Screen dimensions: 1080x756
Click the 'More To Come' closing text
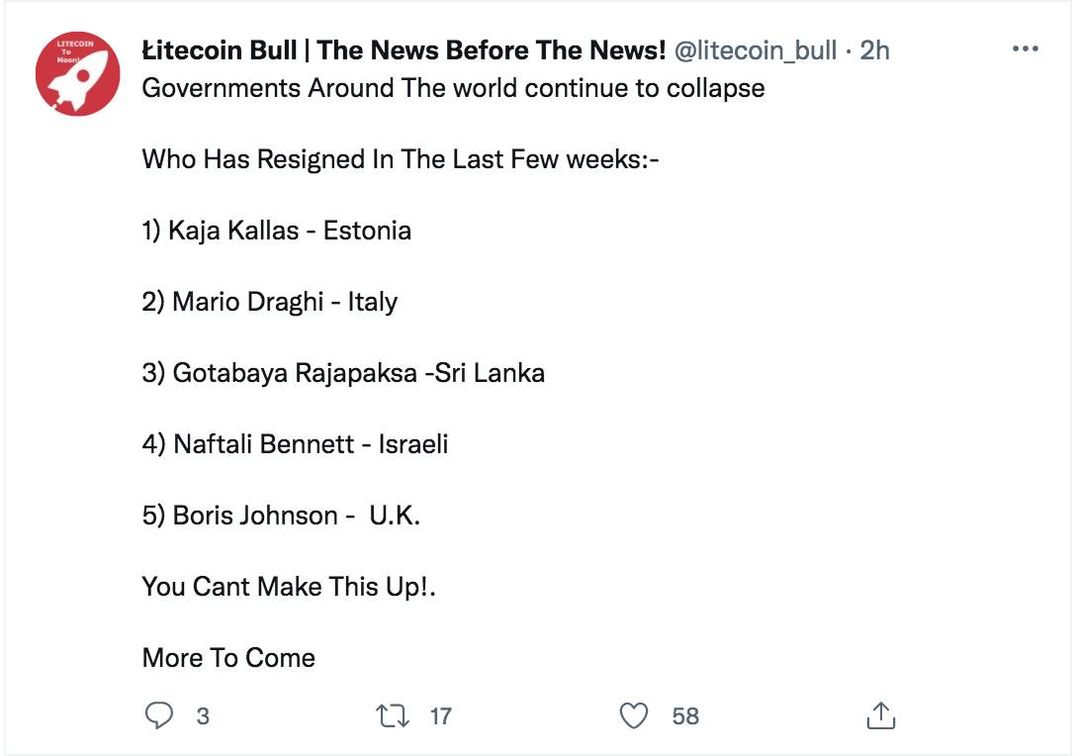pyautogui.click(x=229, y=657)
